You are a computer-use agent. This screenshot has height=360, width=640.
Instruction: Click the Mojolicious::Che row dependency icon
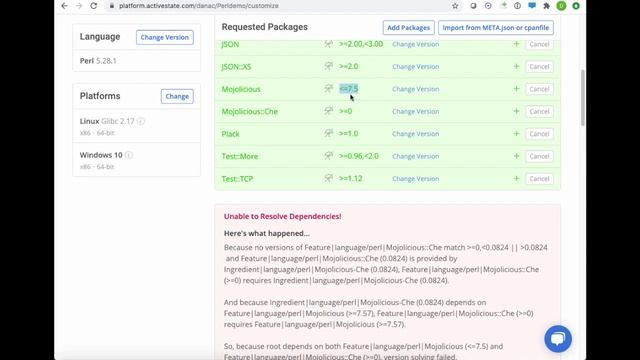(329, 111)
